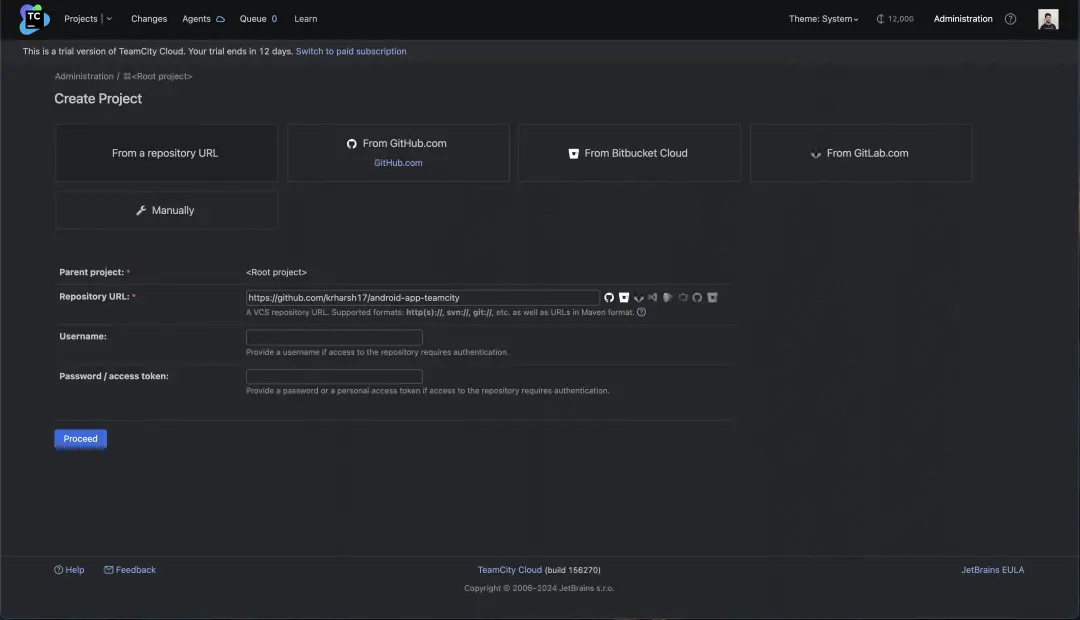Click the GitLab fox icon beside Repository URL
Screen dimensions: 1080x620
click(x=638, y=298)
